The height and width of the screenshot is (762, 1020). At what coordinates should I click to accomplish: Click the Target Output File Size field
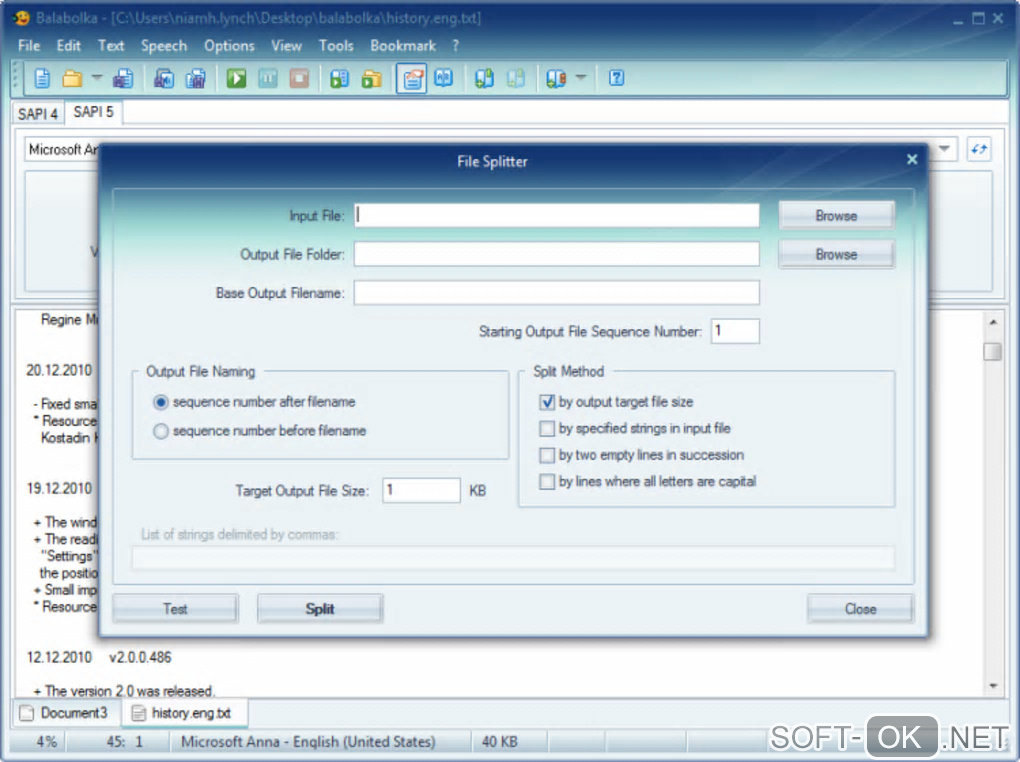(422, 490)
